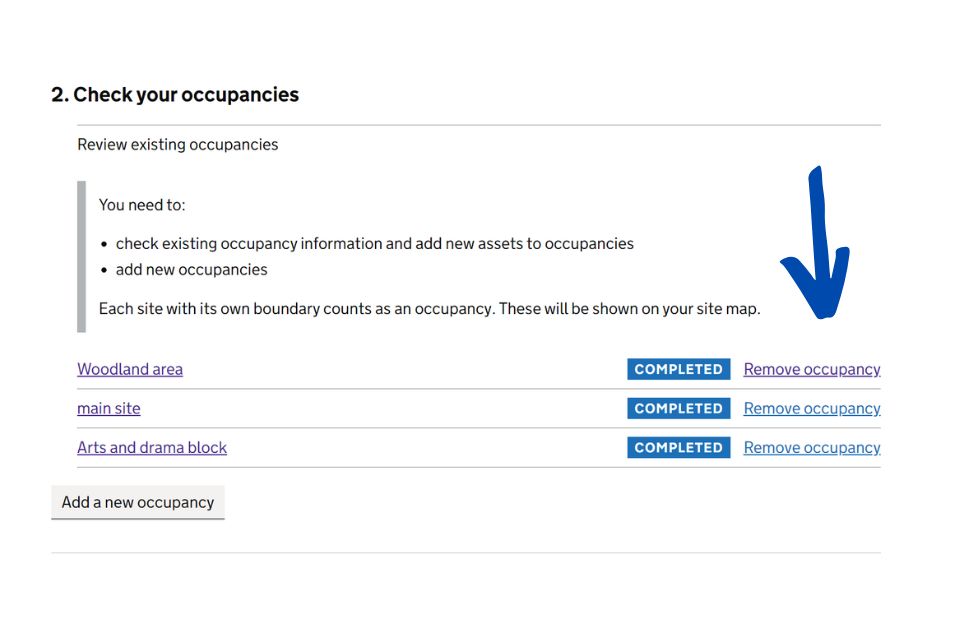Open the Woodland area occupancy details
The height and width of the screenshot is (640, 960).
pyautogui.click(x=129, y=369)
